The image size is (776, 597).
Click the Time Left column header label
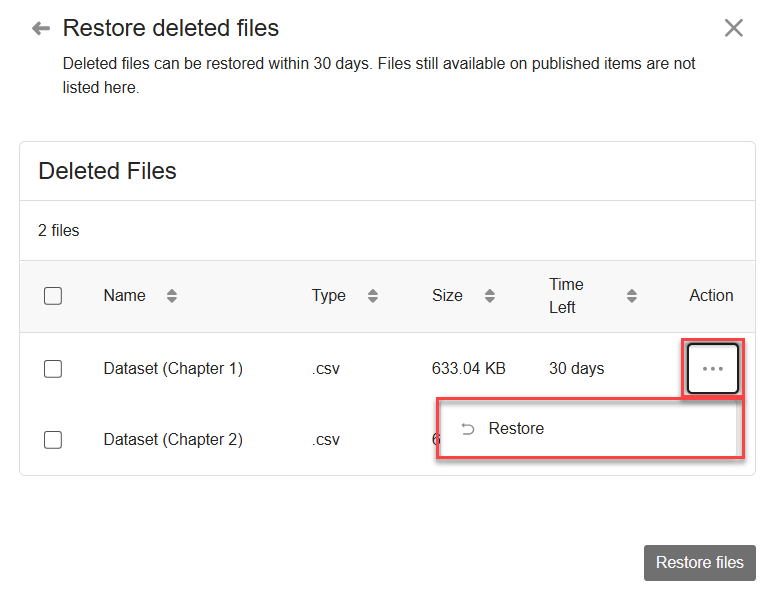coord(566,296)
